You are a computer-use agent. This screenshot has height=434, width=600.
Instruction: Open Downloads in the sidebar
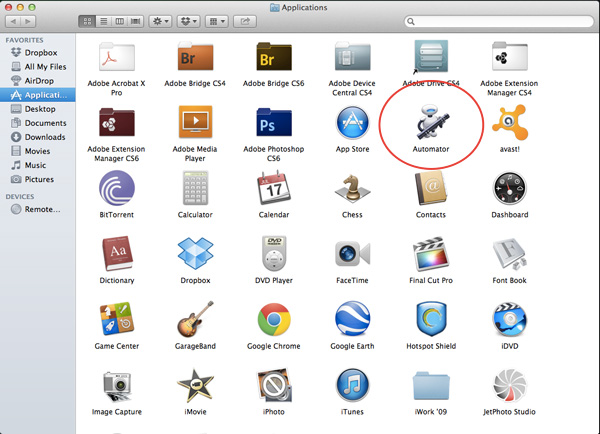pyautogui.click(x=38, y=137)
